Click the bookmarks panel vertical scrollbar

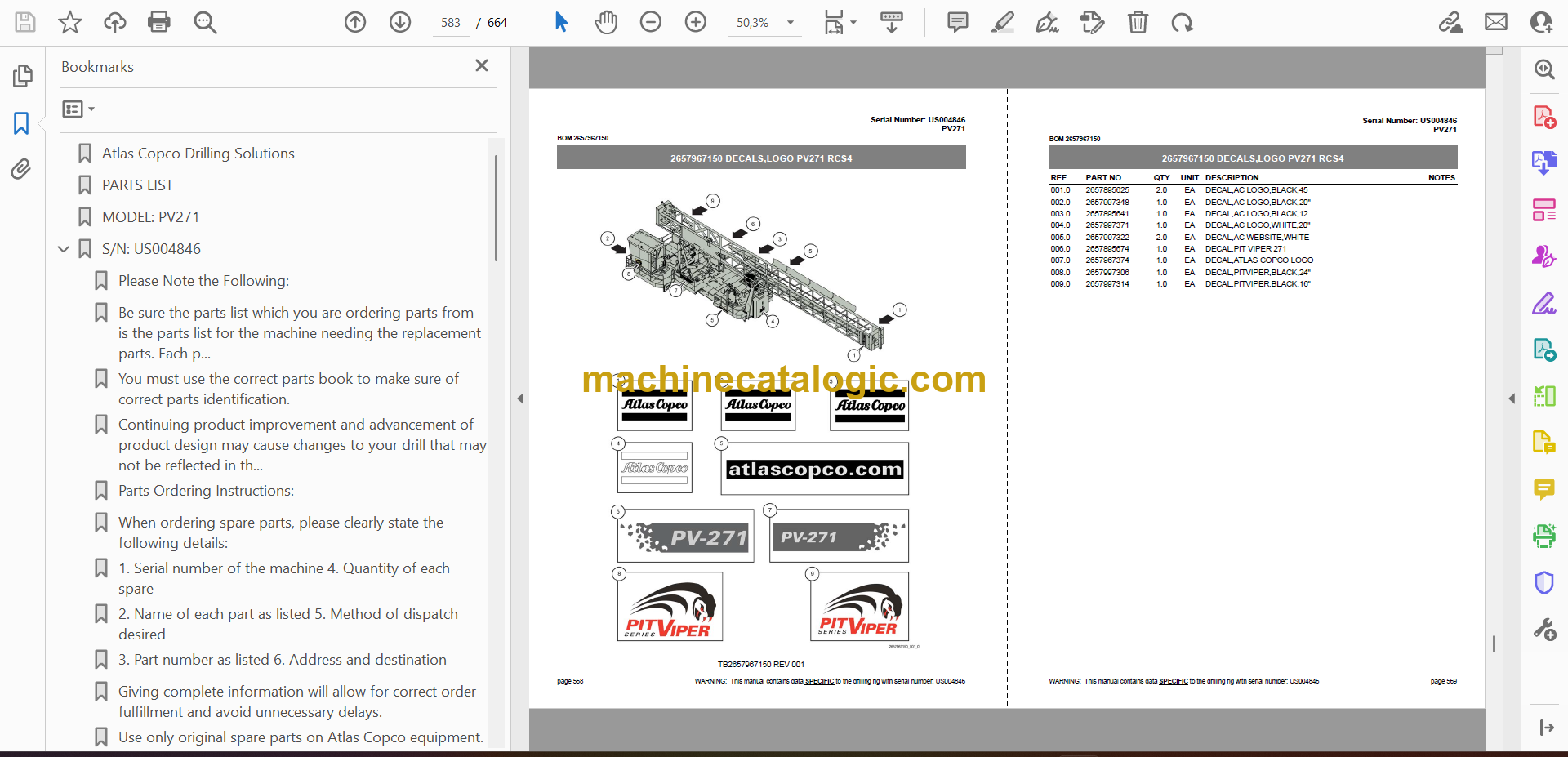point(496,208)
